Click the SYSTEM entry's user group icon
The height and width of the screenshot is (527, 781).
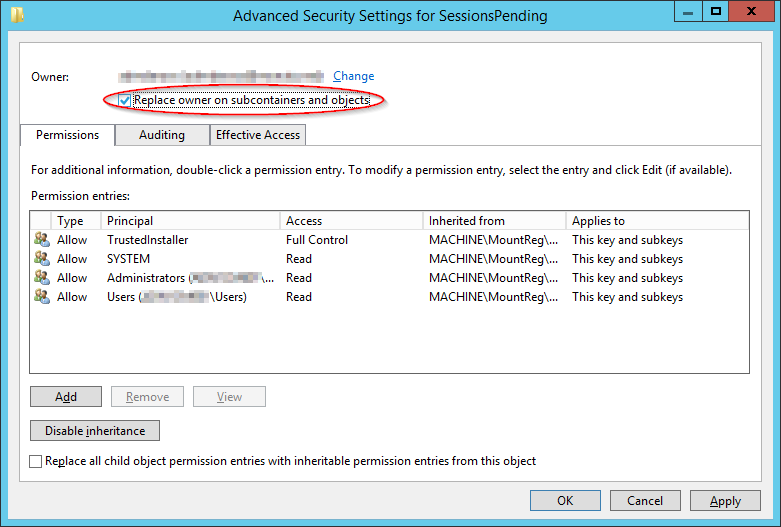(x=42, y=259)
